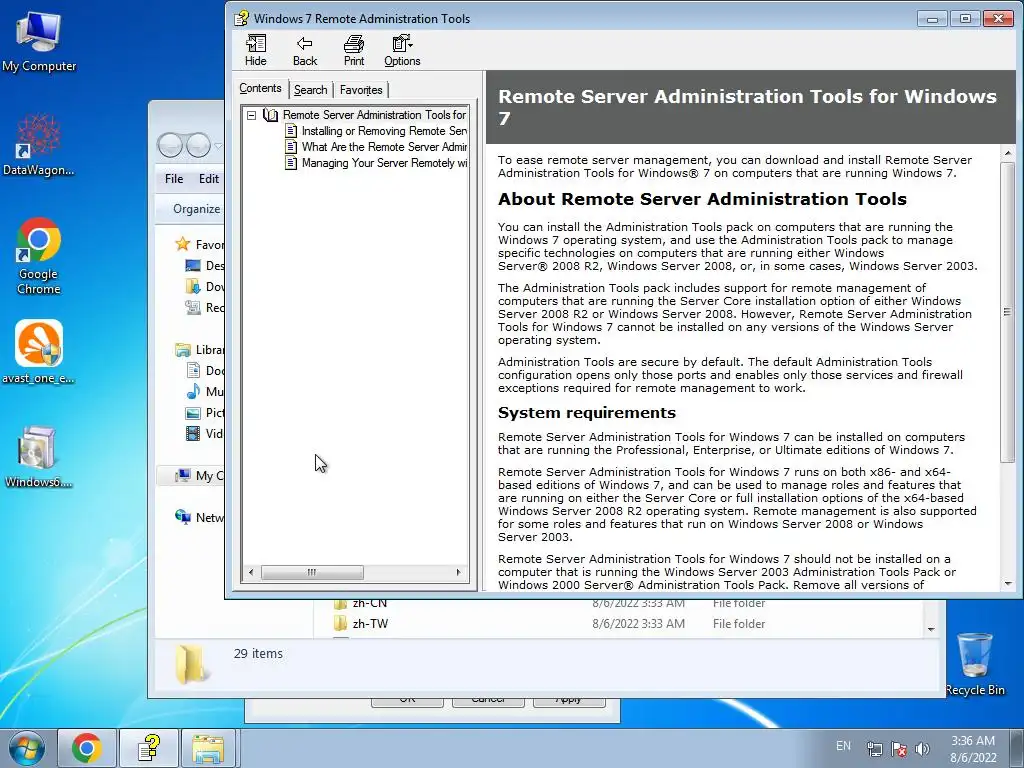Screen dimensions: 1024x768
Task: Click the help content scroll-down arrow
Action: click(x=1008, y=583)
